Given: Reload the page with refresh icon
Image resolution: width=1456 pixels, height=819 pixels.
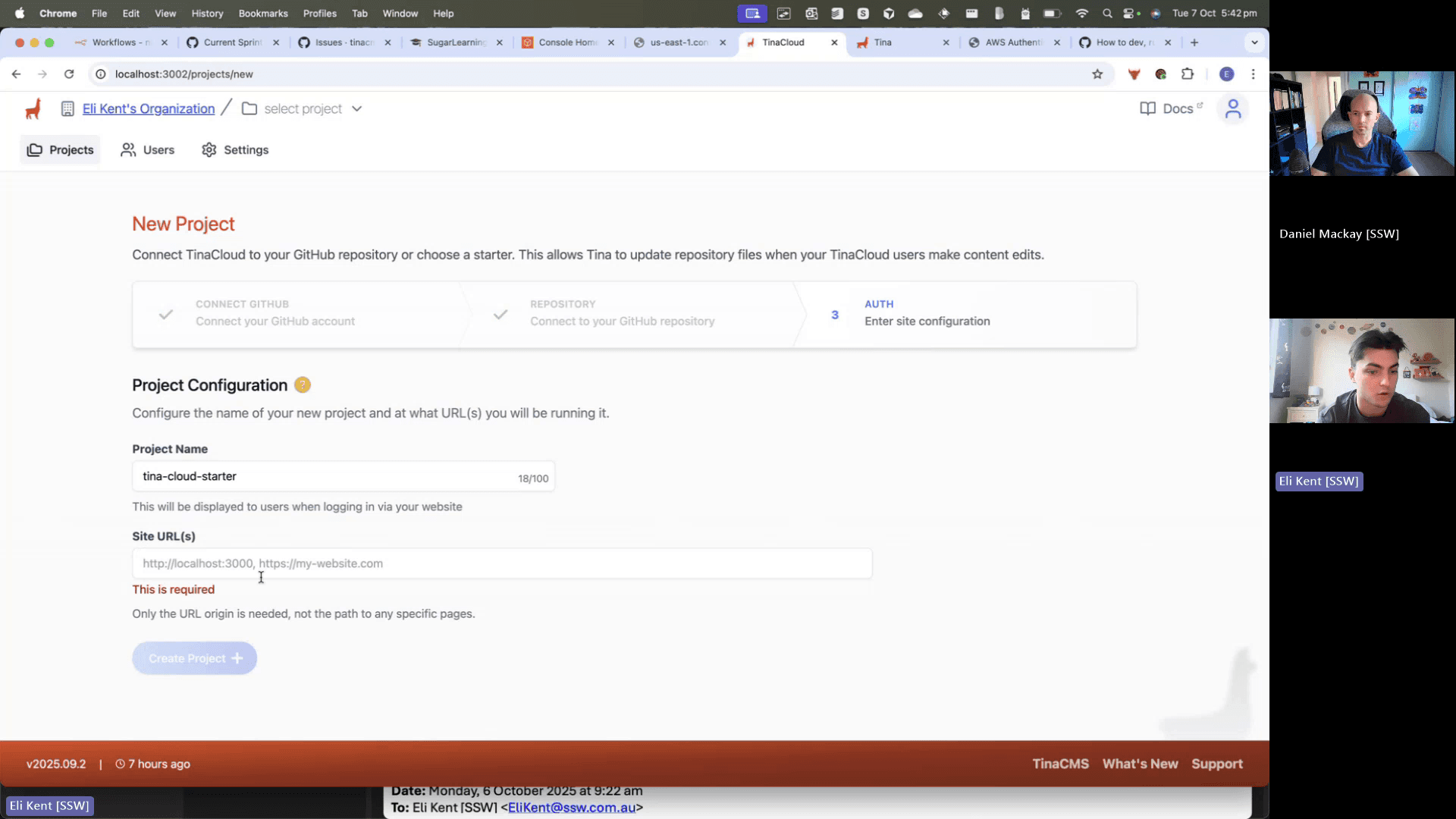Looking at the screenshot, I should pyautogui.click(x=69, y=74).
